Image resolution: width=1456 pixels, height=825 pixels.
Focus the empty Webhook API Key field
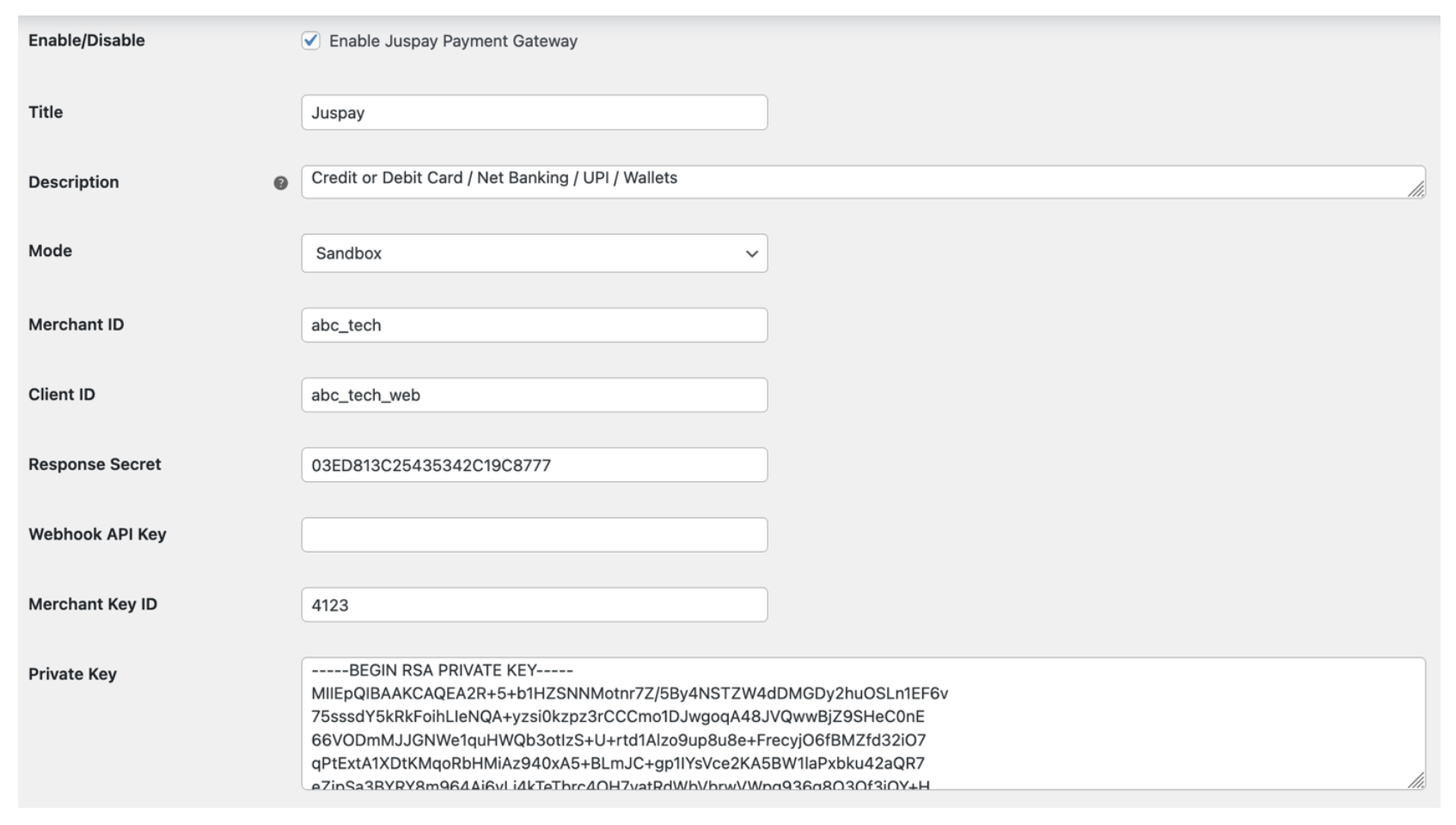click(535, 535)
